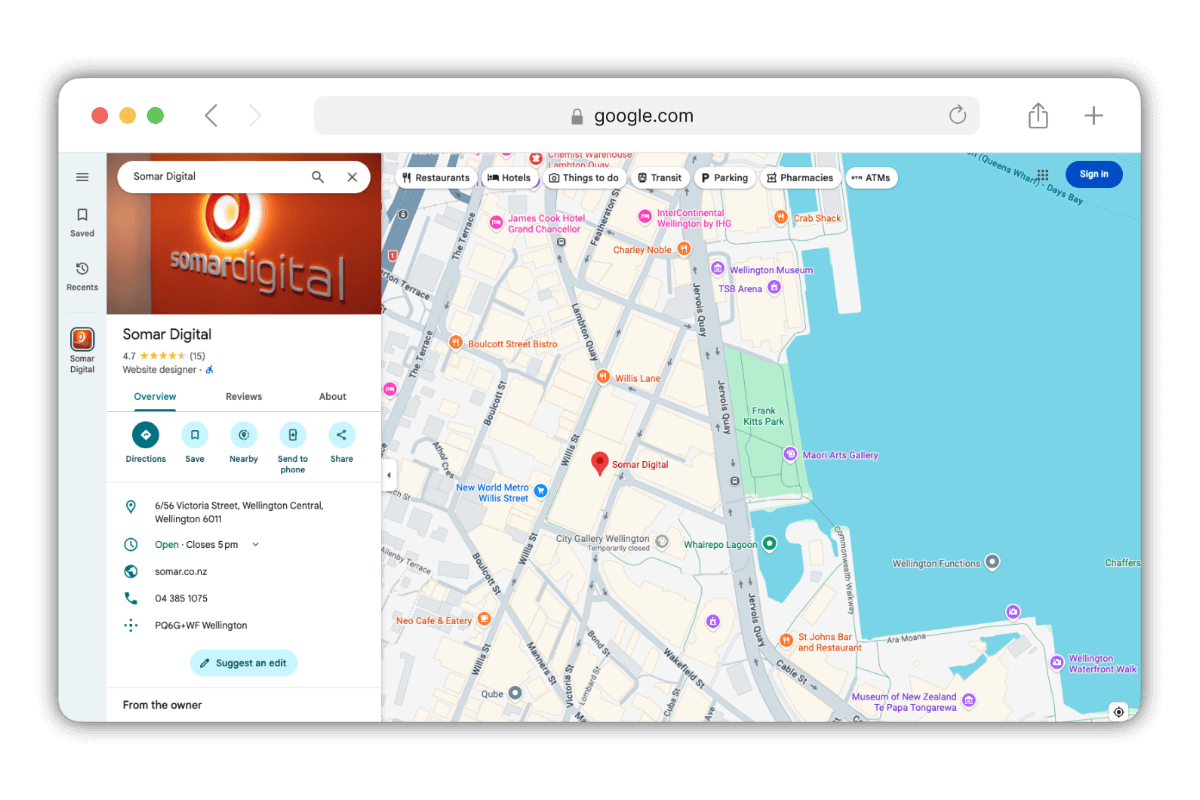Open Saved places from the sidebar

[x=82, y=221]
